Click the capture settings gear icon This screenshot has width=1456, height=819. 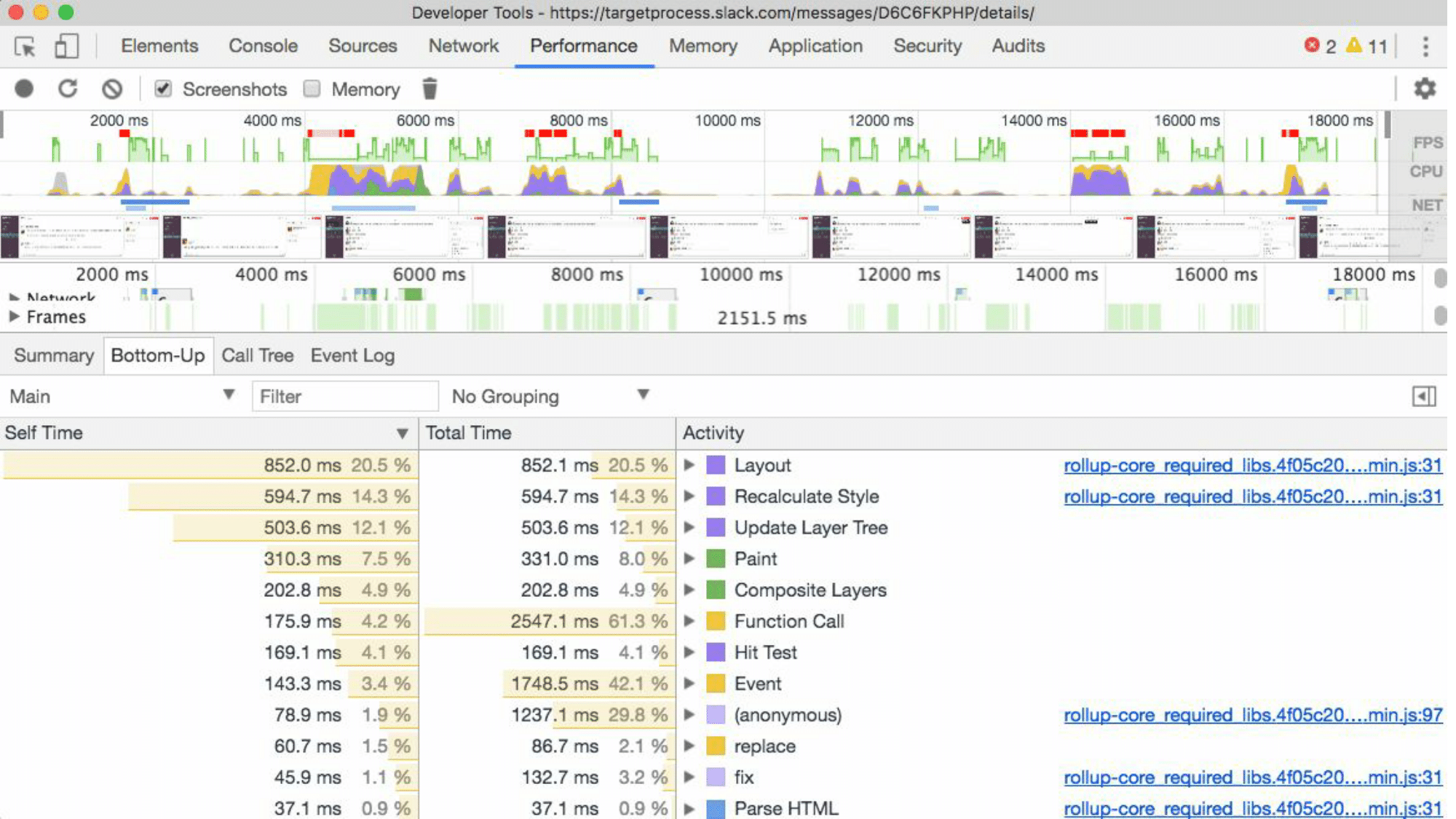click(1425, 88)
